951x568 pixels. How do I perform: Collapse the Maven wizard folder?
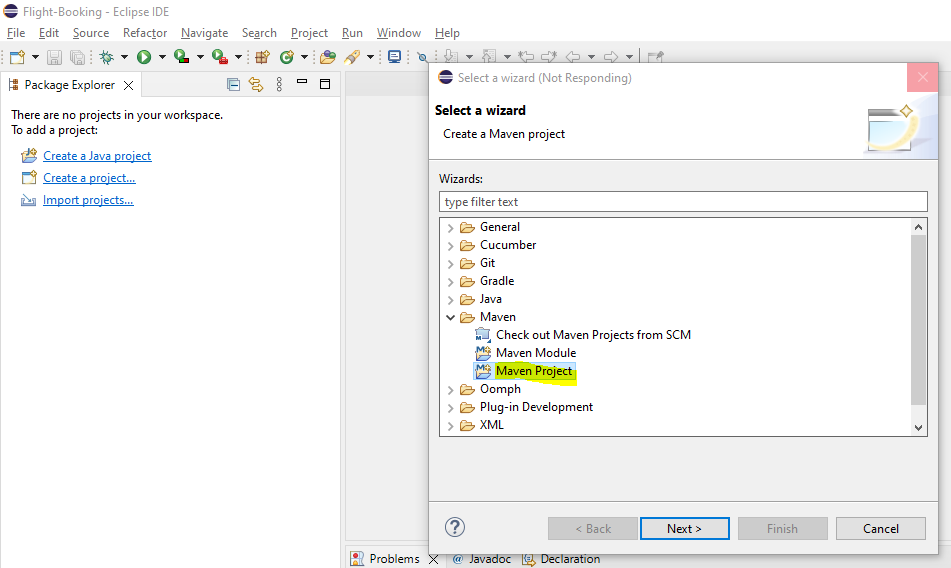pyautogui.click(x=450, y=317)
